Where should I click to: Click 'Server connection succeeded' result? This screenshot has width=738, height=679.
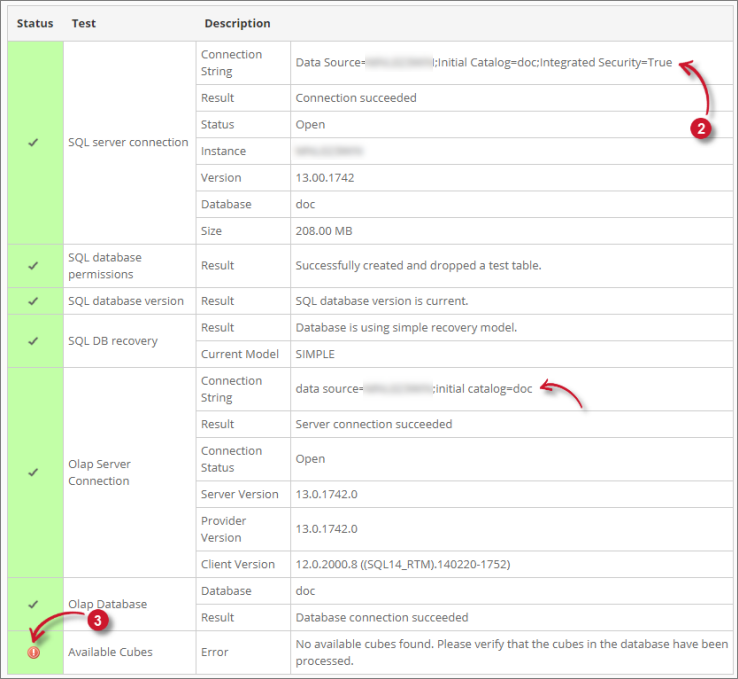[374, 424]
